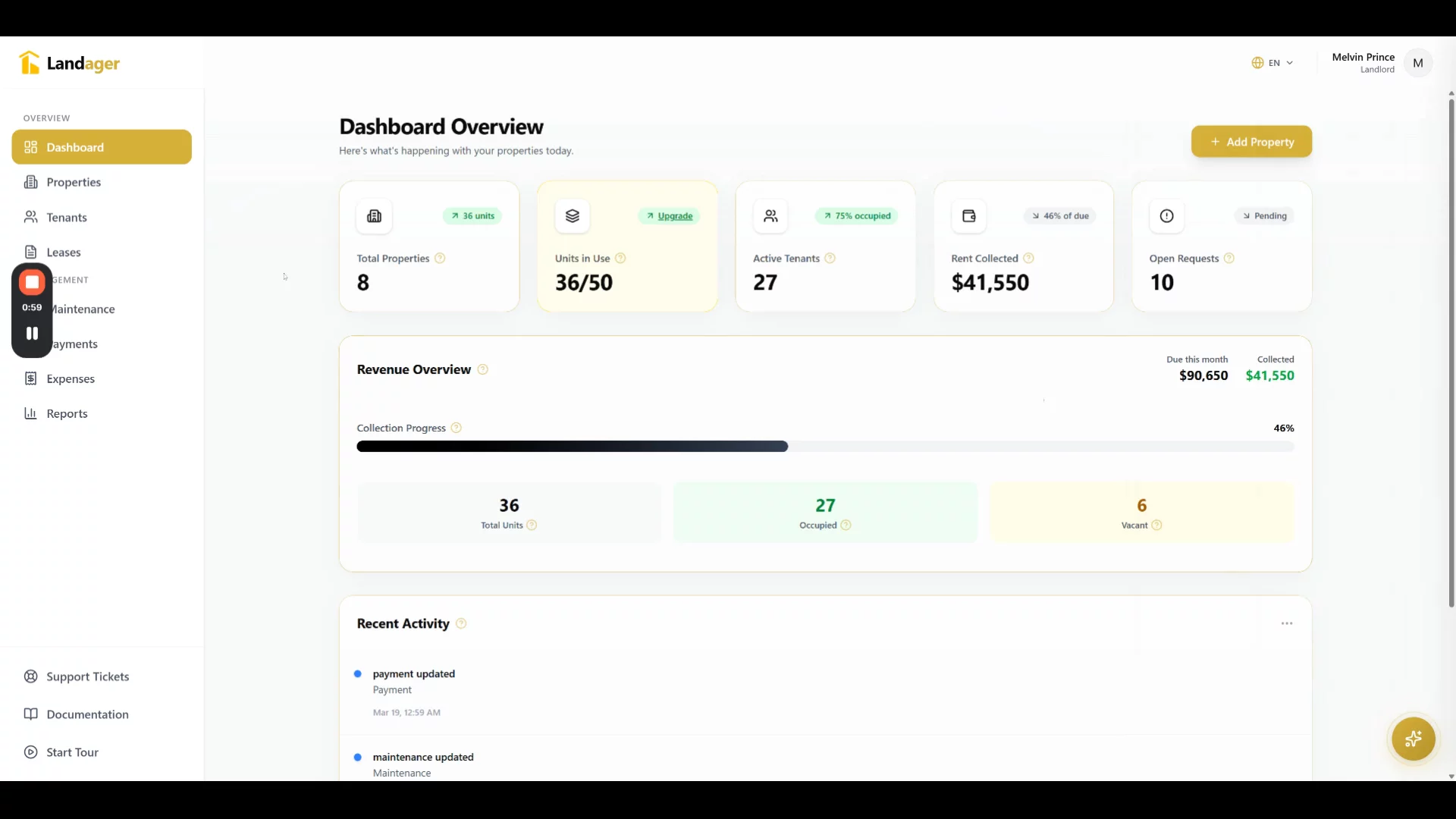The image size is (1456, 819).
Task: Stop the screen recording
Action: pyautogui.click(x=32, y=282)
